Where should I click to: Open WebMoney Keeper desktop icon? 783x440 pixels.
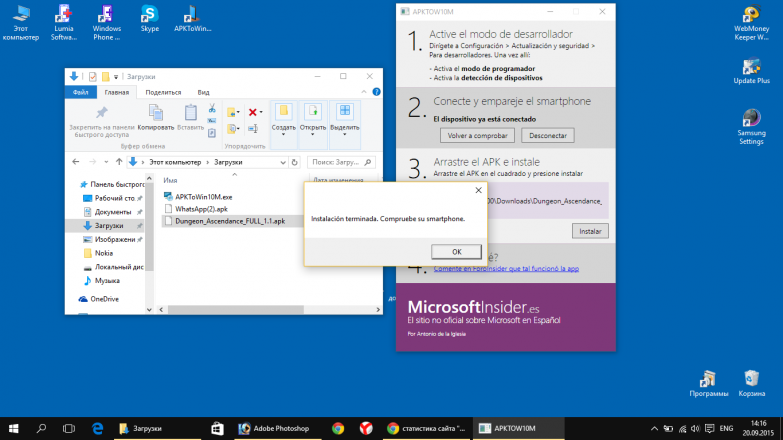pyautogui.click(x=751, y=22)
